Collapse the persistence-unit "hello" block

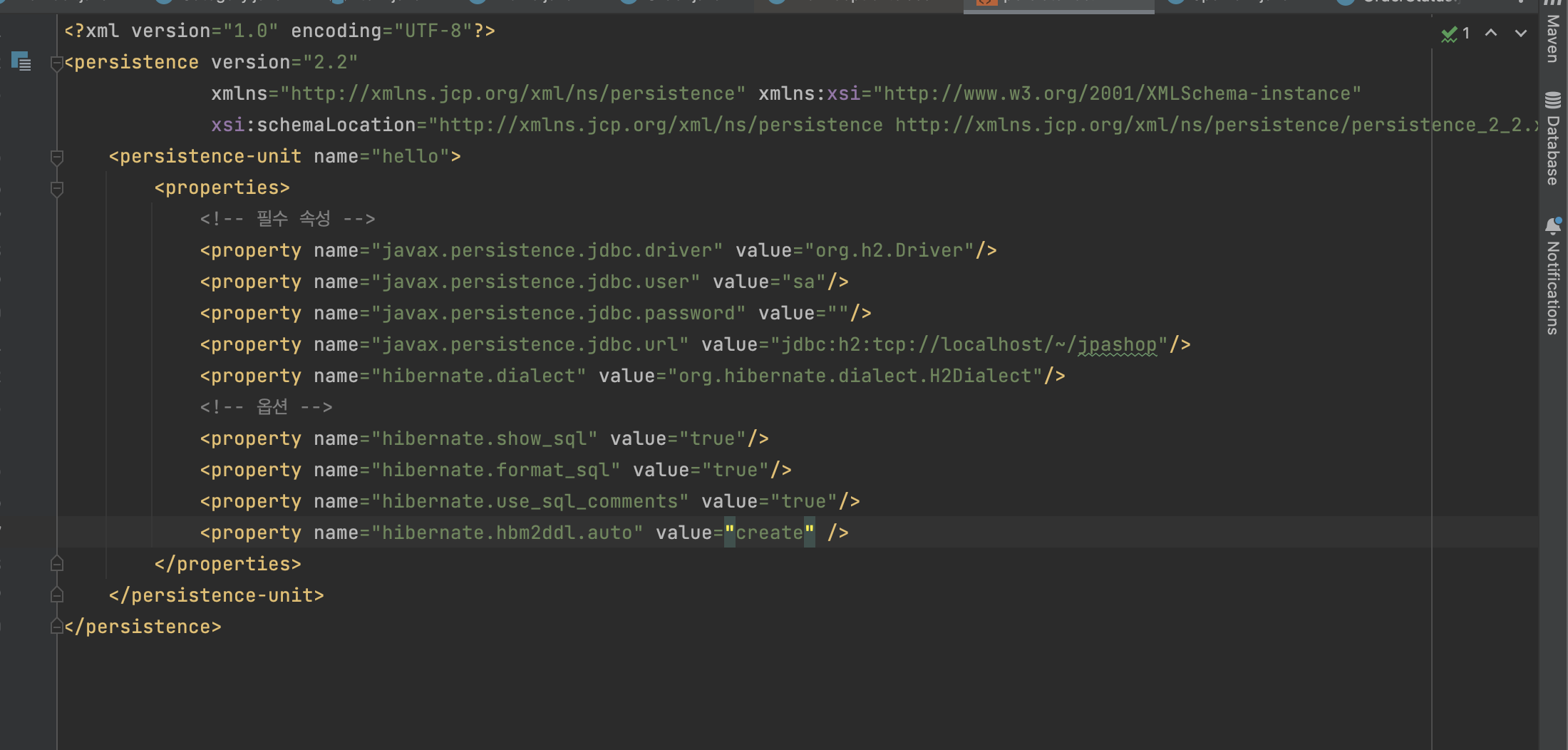click(x=57, y=157)
